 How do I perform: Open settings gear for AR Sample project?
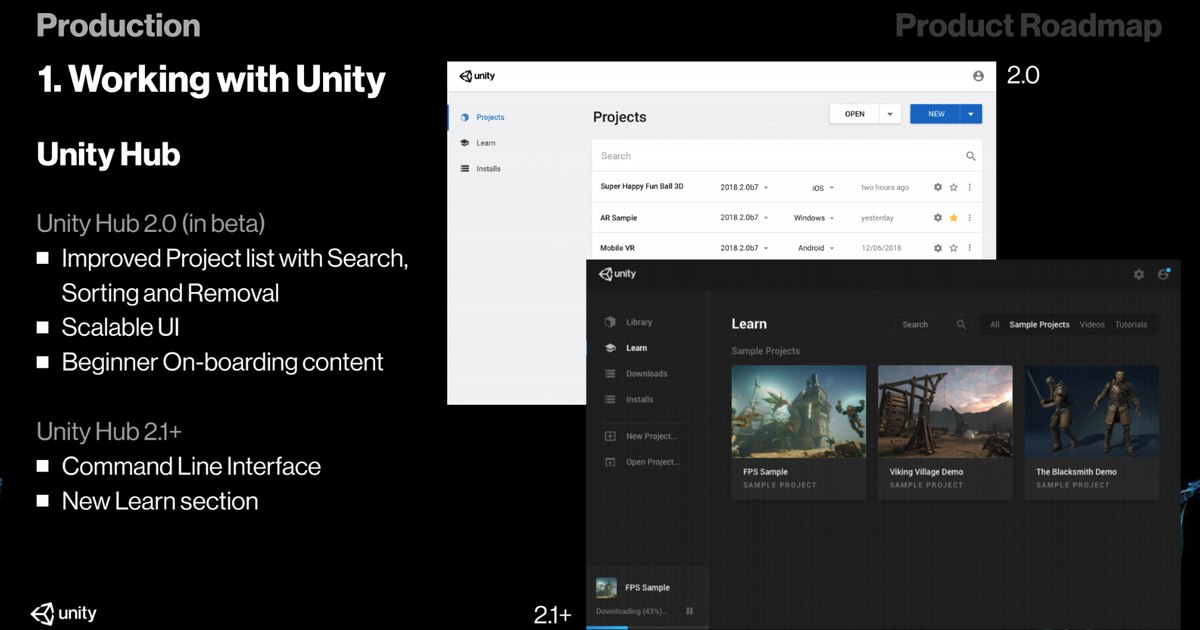click(937, 217)
